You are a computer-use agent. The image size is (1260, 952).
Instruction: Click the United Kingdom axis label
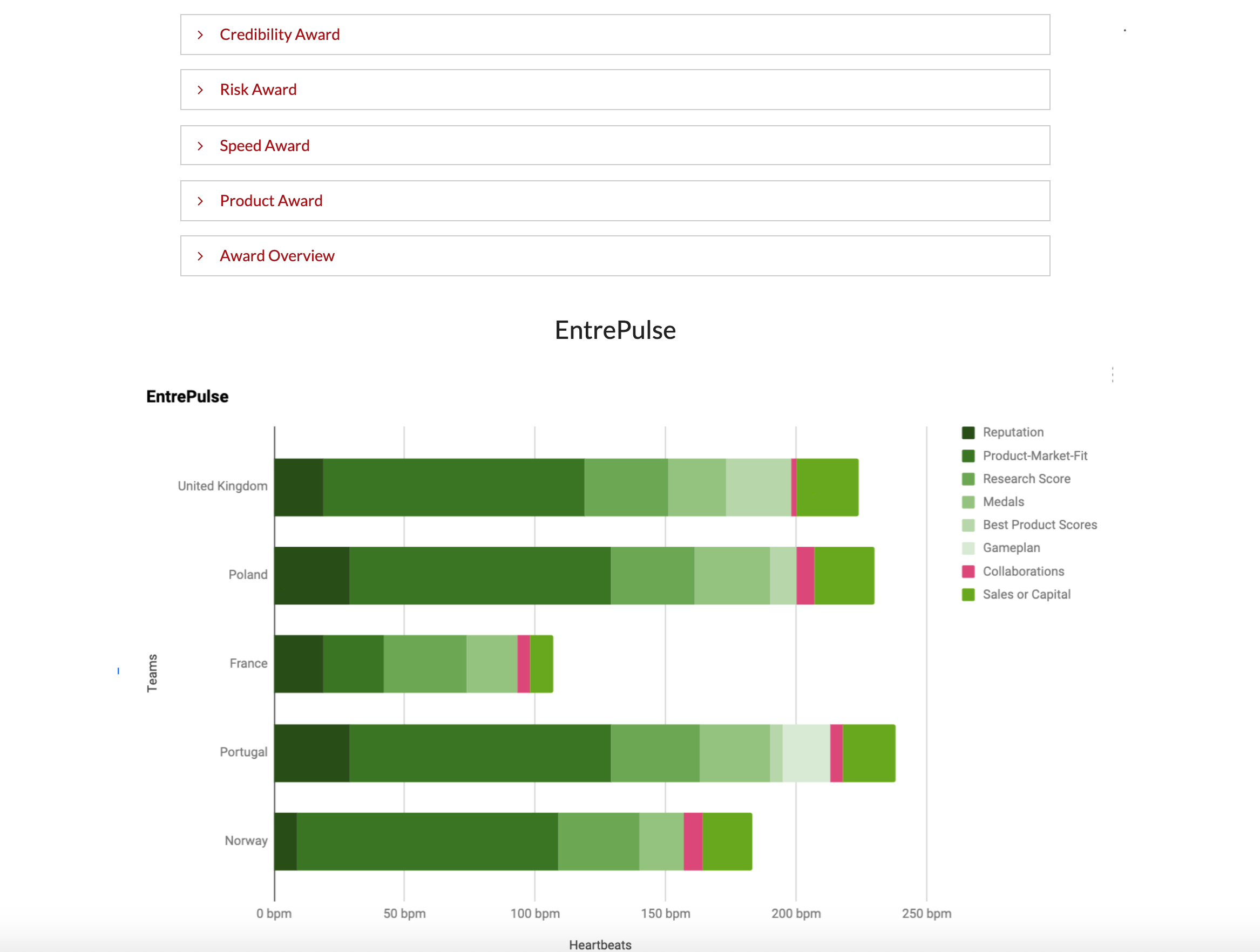click(x=223, y=486)
